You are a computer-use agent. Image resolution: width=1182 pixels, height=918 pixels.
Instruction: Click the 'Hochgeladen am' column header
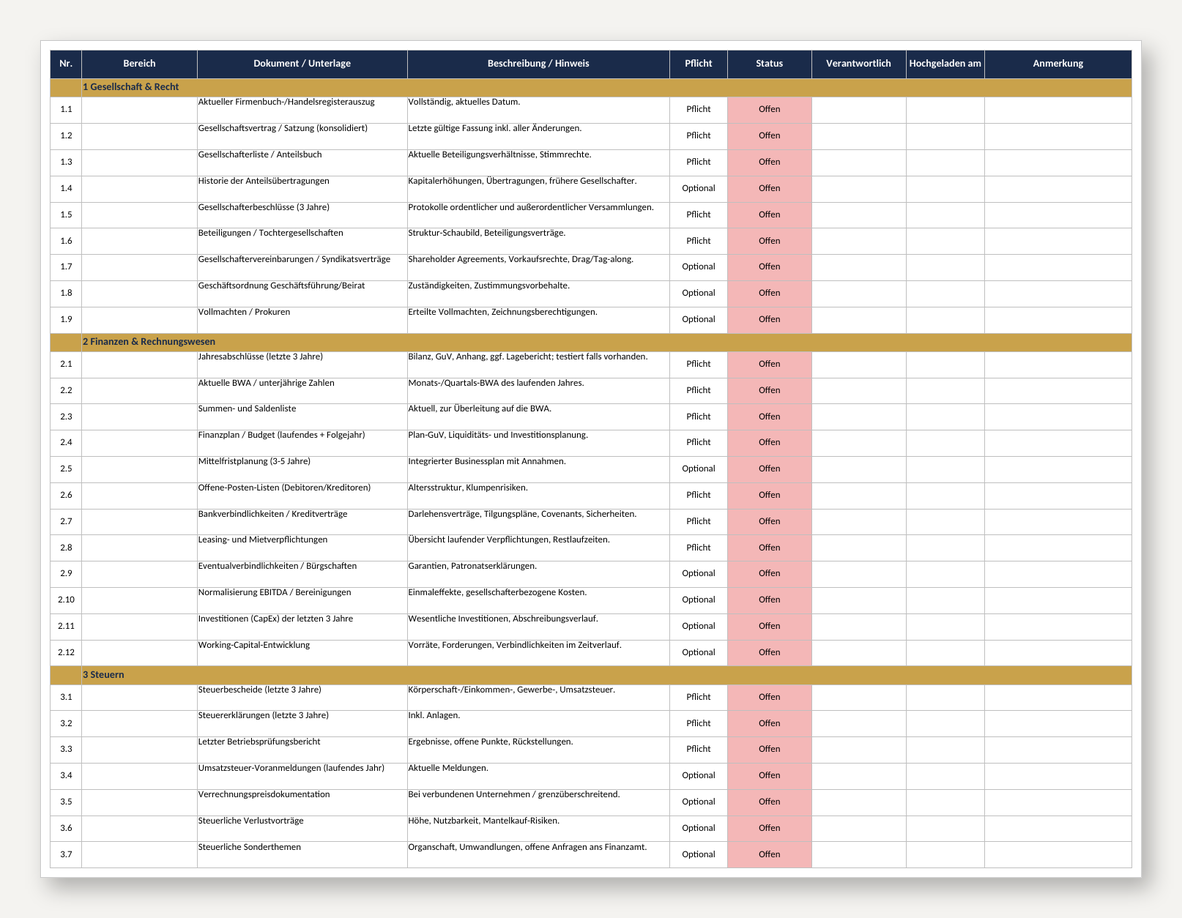(x=945, y=63)
